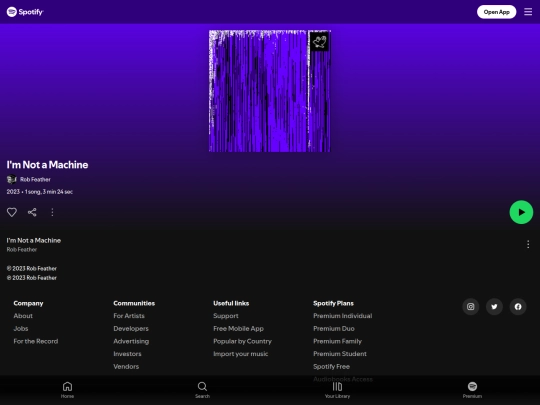The height and width of the screenshot is (405, 540).
Task: Open Premium tab in bottom bar
Action: pos(472,390)
